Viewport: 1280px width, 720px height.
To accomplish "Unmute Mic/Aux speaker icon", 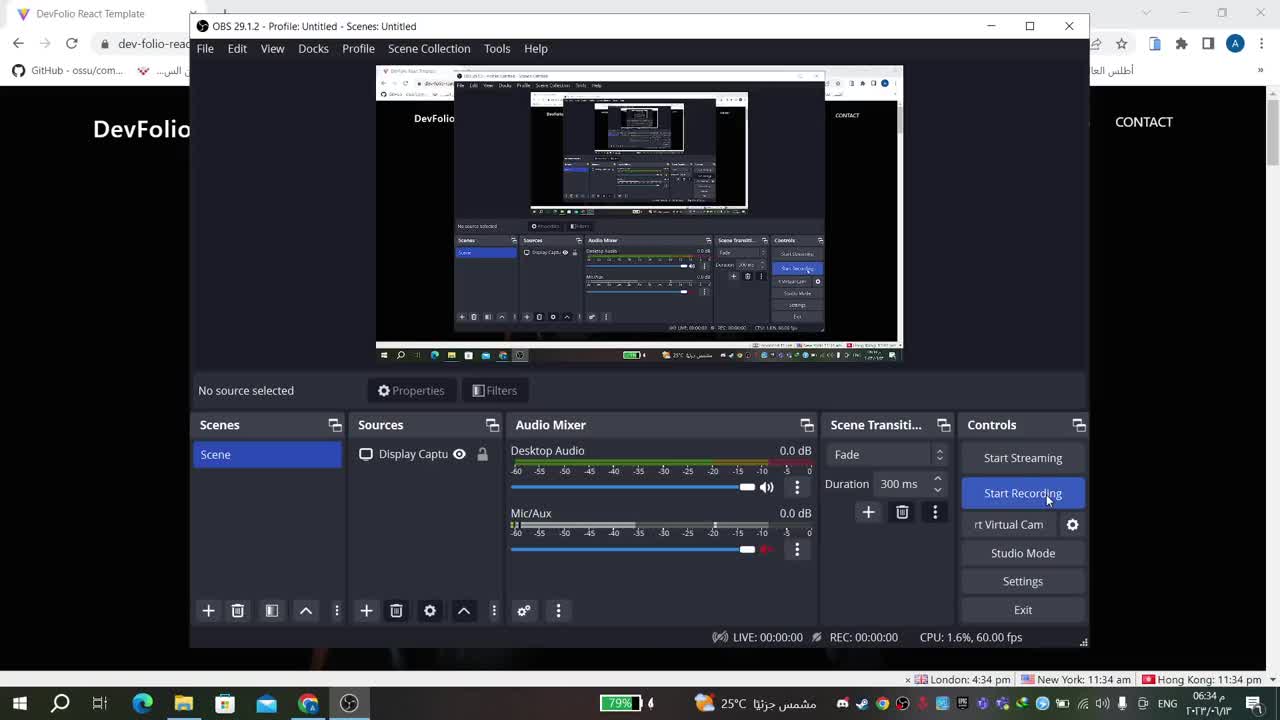I will 766,549.
